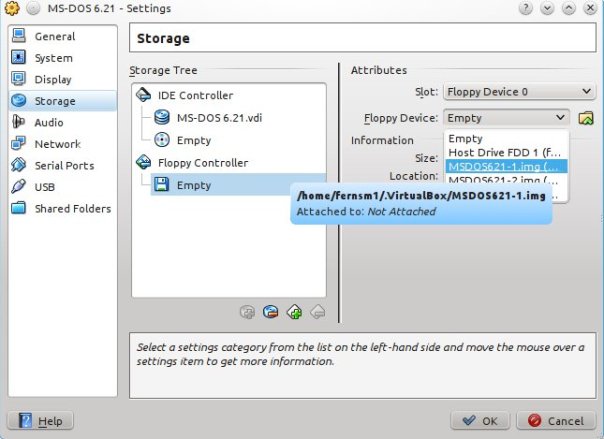Click the round button beside title bar gear

point(34,8)
